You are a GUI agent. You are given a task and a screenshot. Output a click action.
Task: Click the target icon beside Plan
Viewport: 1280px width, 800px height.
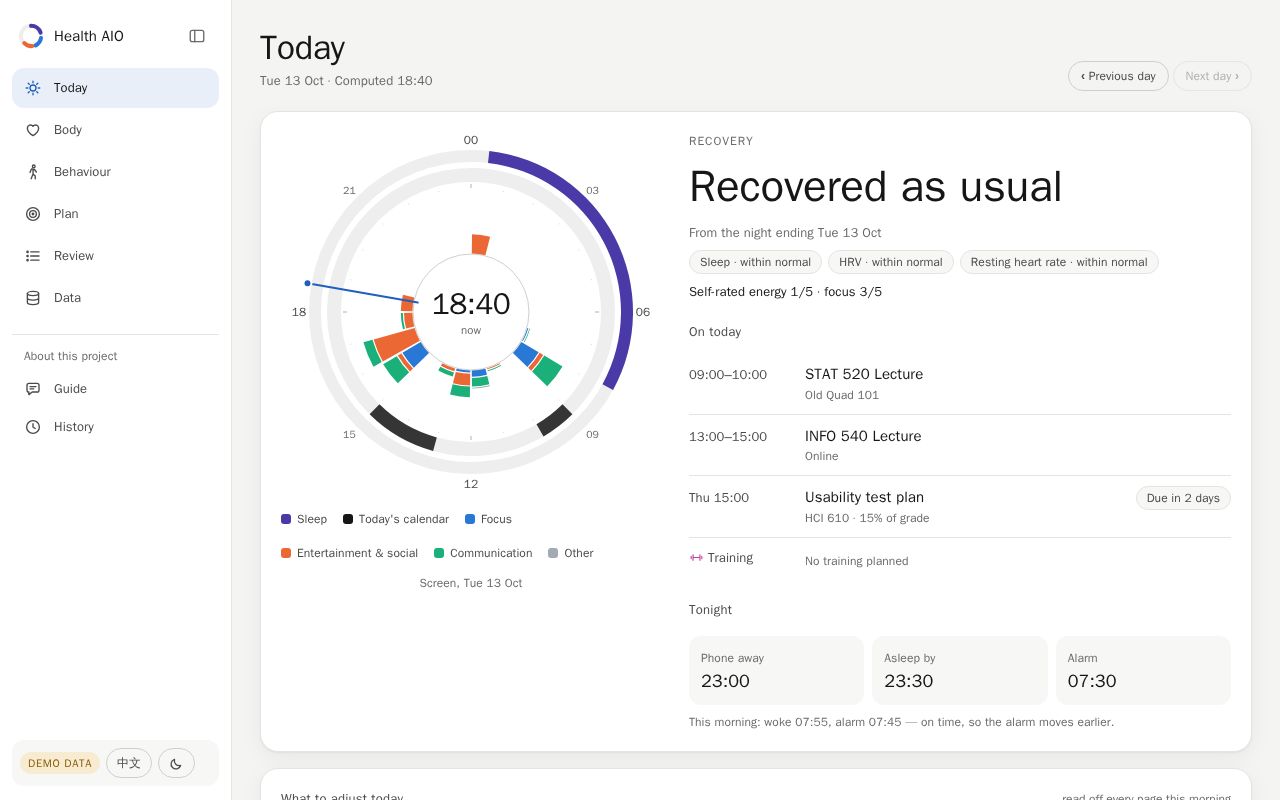tap(33, 214)
